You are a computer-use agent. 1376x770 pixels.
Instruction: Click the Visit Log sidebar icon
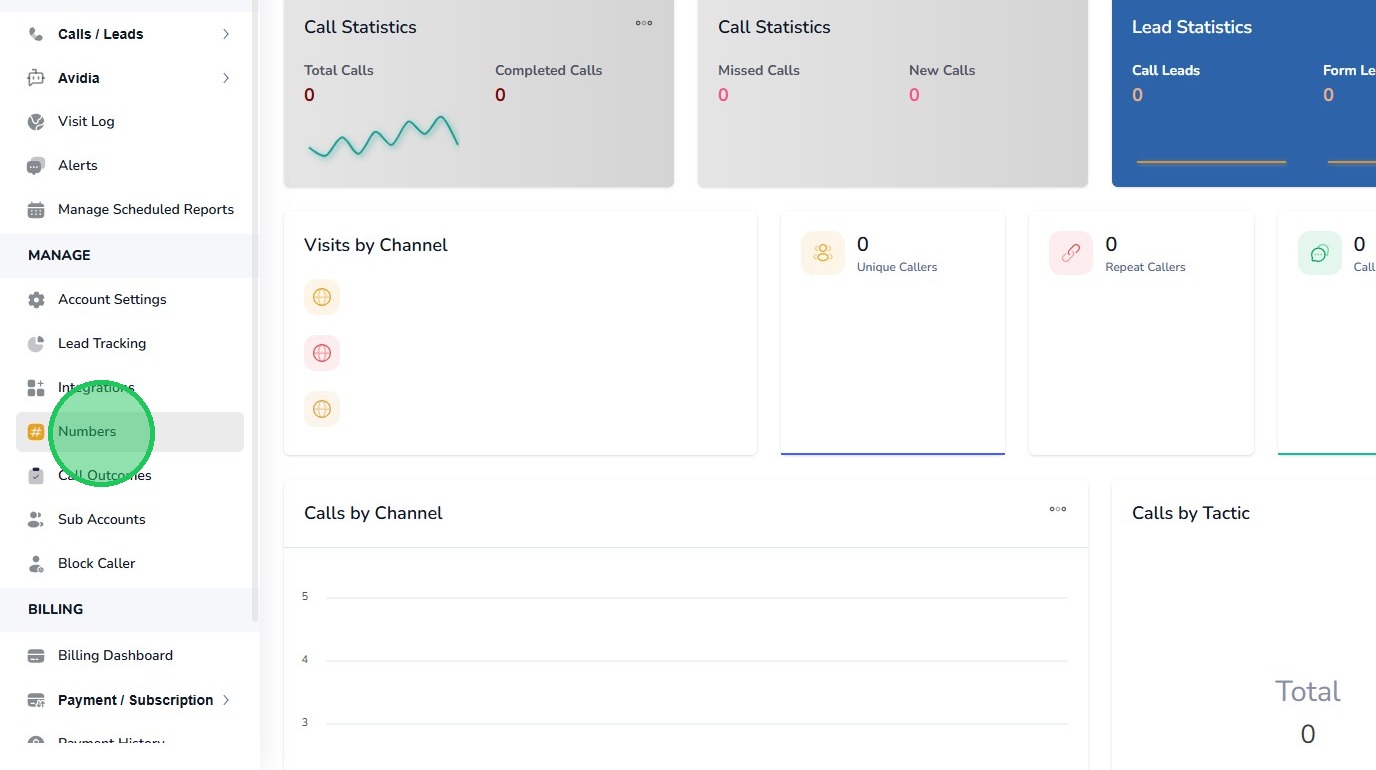tap(36, 122)
